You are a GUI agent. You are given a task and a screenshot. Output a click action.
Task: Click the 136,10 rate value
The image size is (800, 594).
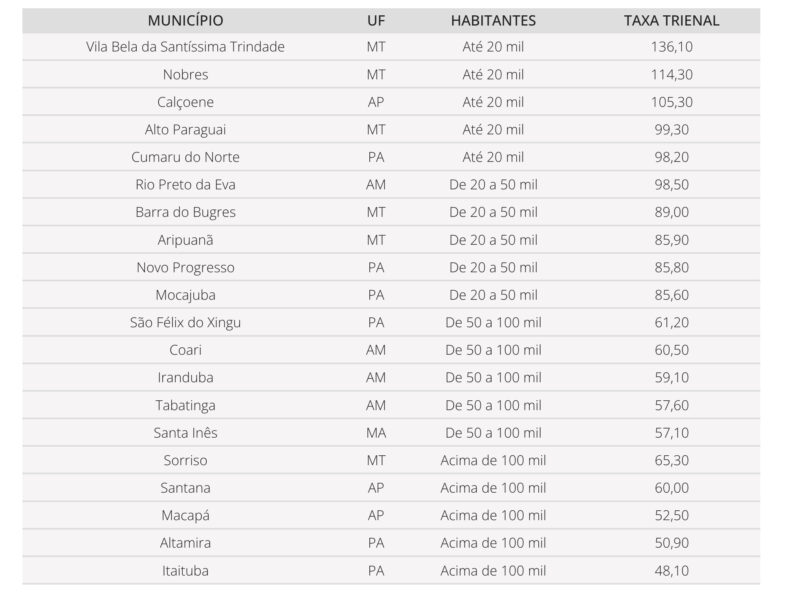point(671,47)
